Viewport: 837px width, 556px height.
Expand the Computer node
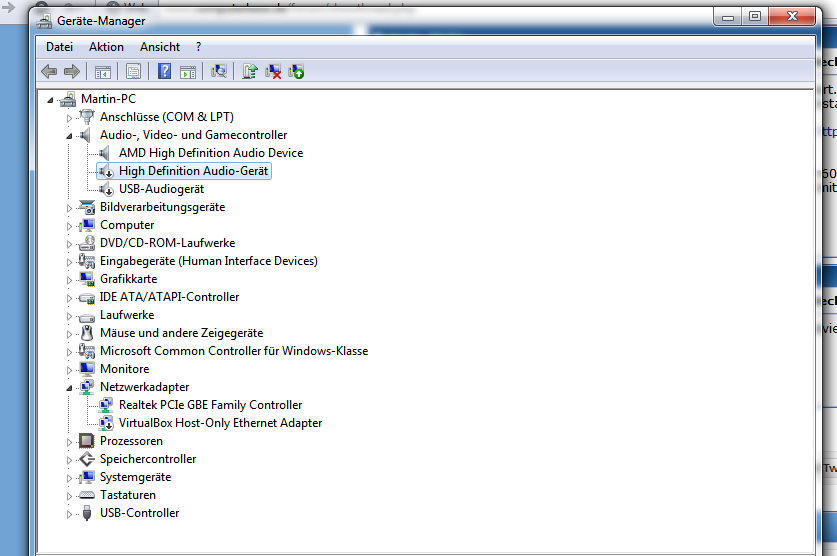[x=69, y=226]
